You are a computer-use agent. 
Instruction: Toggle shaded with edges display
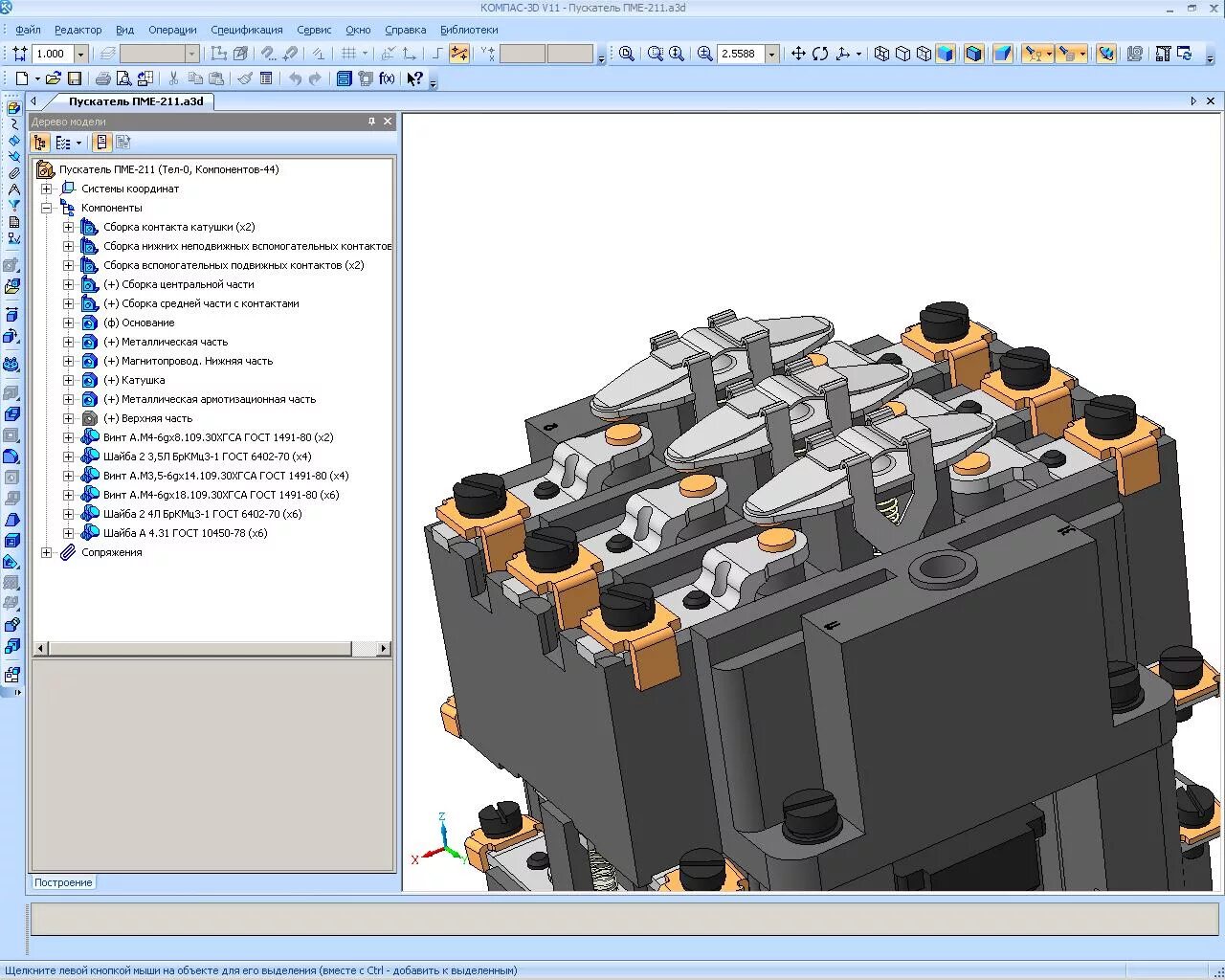(x=974, y=54)
